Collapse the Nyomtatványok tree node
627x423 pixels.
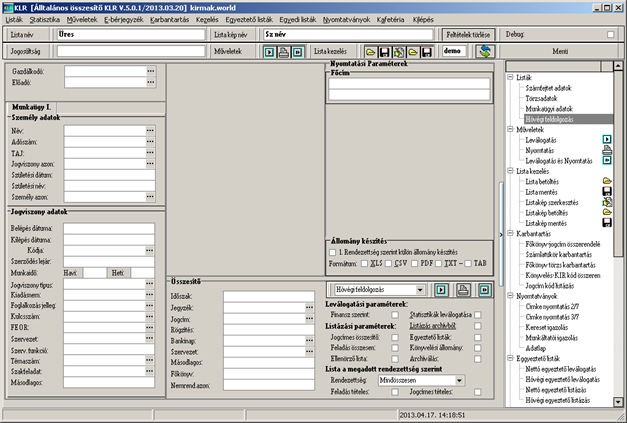(x=510, y=295)
